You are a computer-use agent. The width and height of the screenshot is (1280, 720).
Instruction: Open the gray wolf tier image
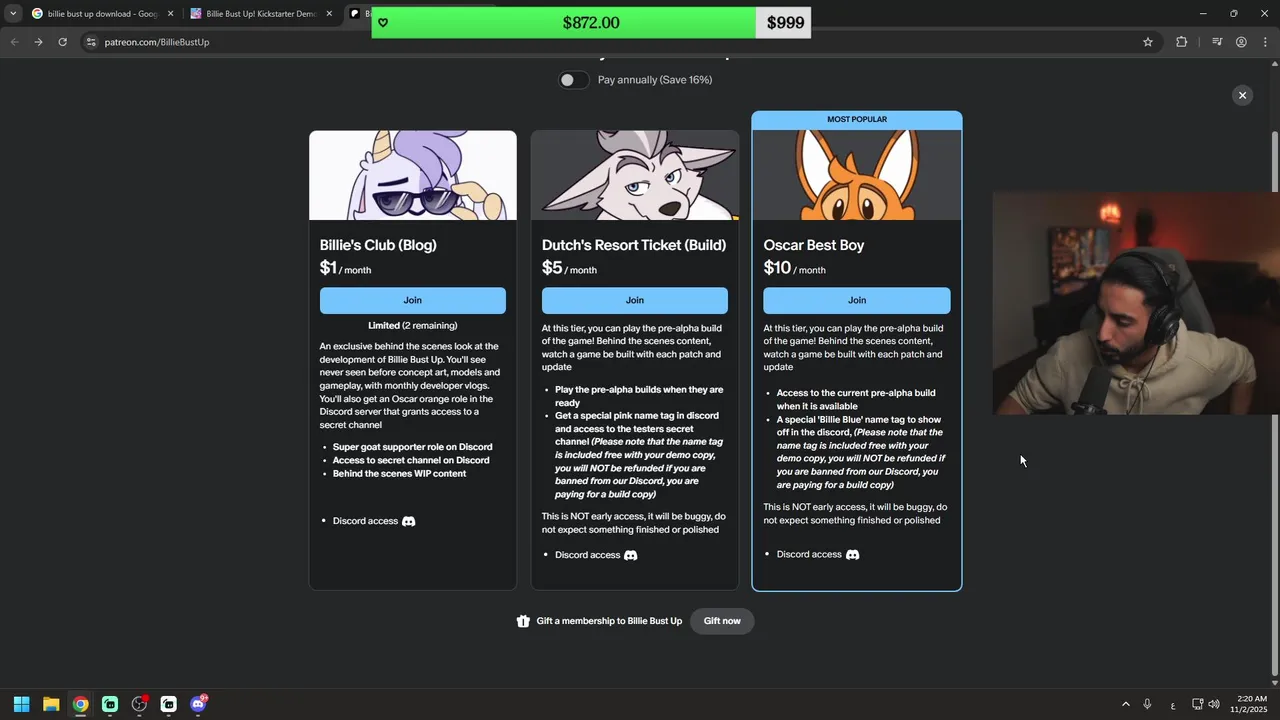point(635,175)
